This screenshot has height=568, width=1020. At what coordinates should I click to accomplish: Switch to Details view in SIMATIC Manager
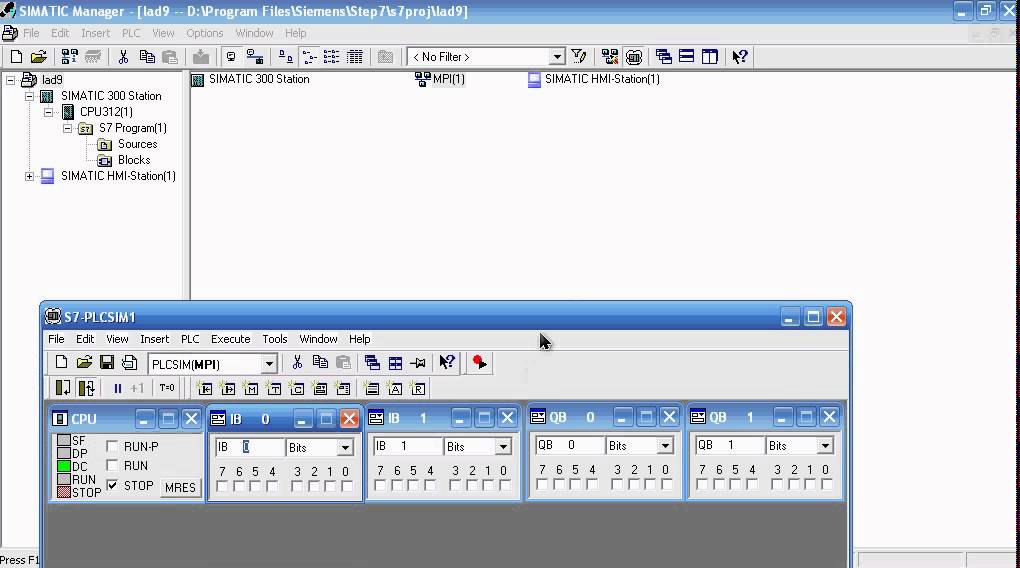tap(355, 57)
